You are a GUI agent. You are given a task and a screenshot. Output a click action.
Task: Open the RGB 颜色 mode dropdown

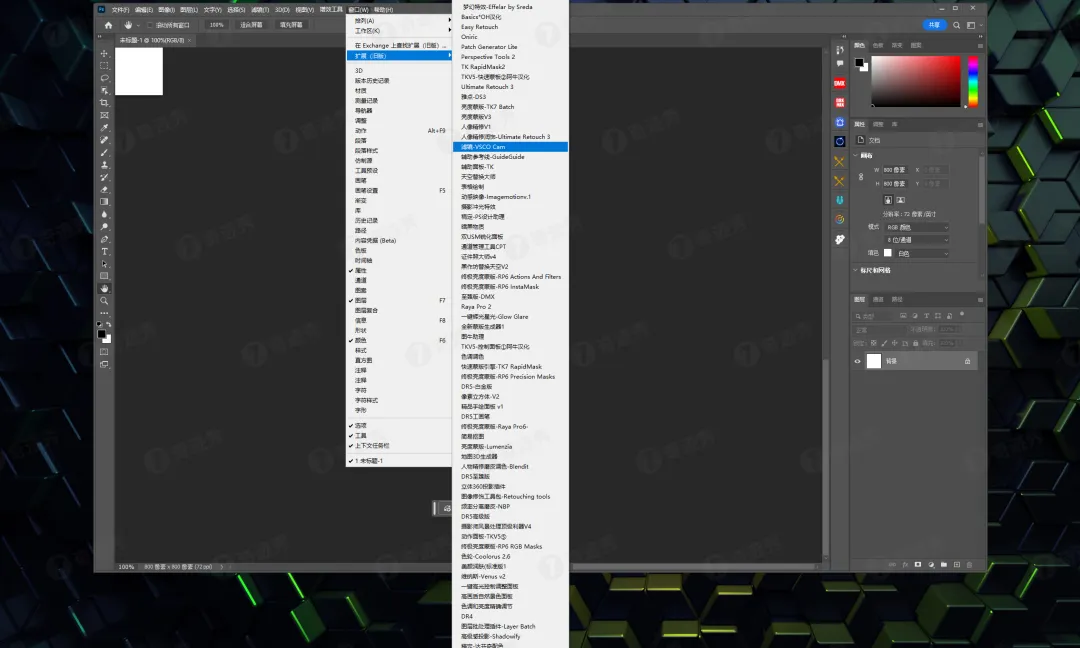(x=917, y=227)
